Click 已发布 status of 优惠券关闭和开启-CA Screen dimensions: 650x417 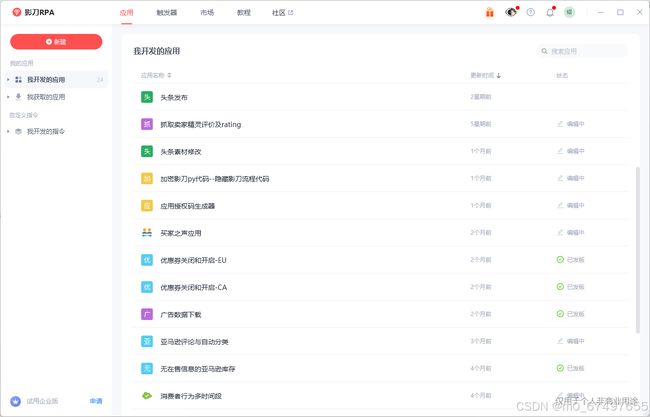point(570,287)
